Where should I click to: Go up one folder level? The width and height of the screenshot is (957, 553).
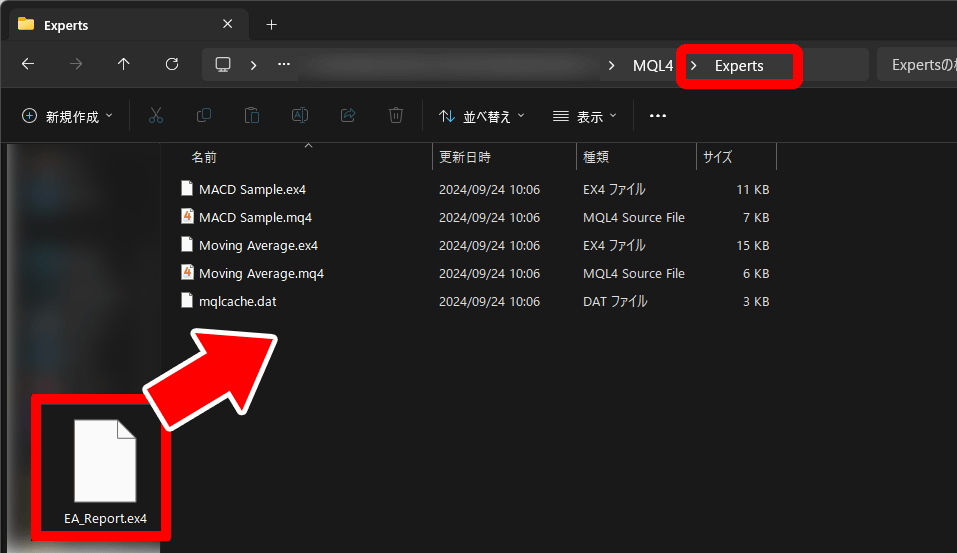pyautogui.click(x=124, y=65)
